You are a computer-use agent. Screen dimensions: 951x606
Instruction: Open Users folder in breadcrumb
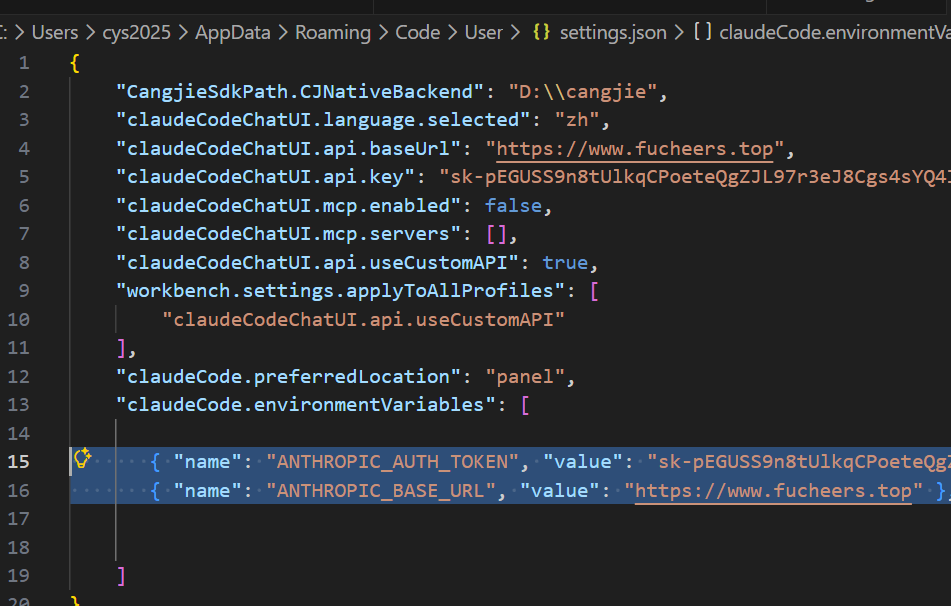click(x=55, y=32)
